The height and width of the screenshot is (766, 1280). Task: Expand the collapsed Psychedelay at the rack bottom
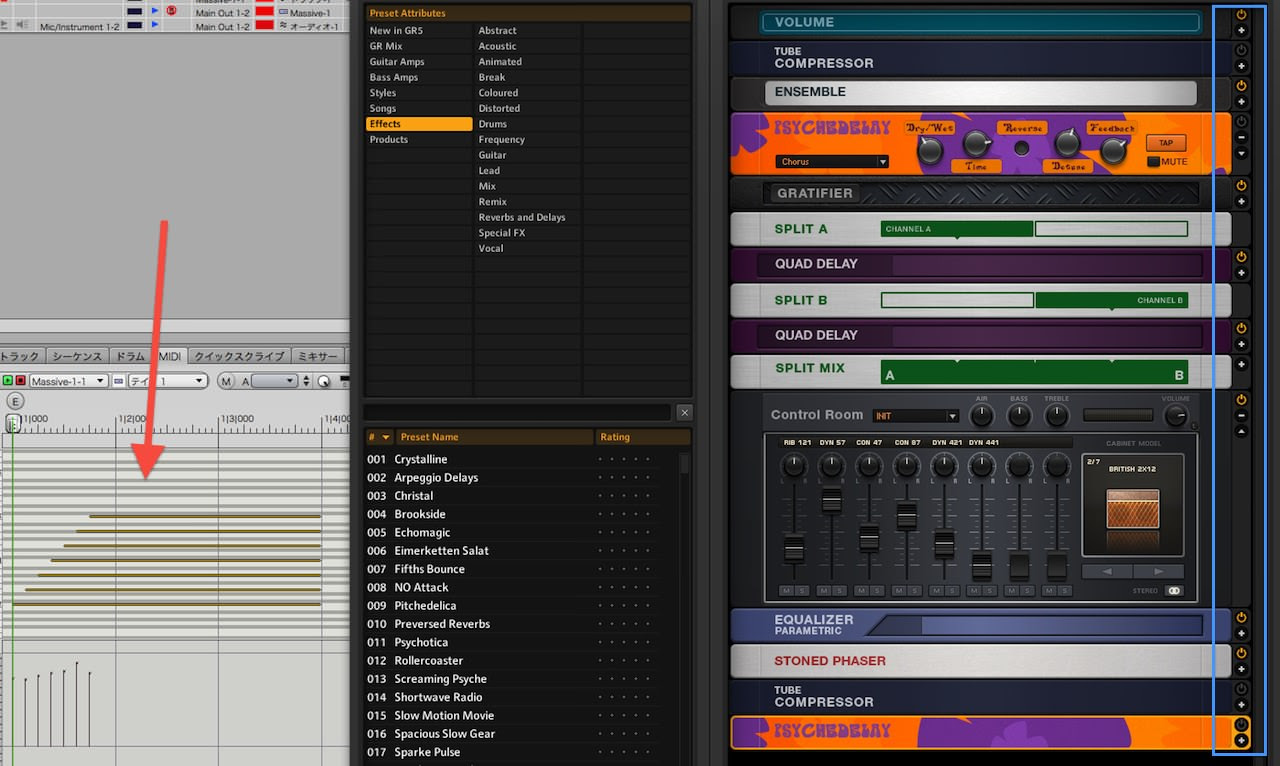[1241, 741]
